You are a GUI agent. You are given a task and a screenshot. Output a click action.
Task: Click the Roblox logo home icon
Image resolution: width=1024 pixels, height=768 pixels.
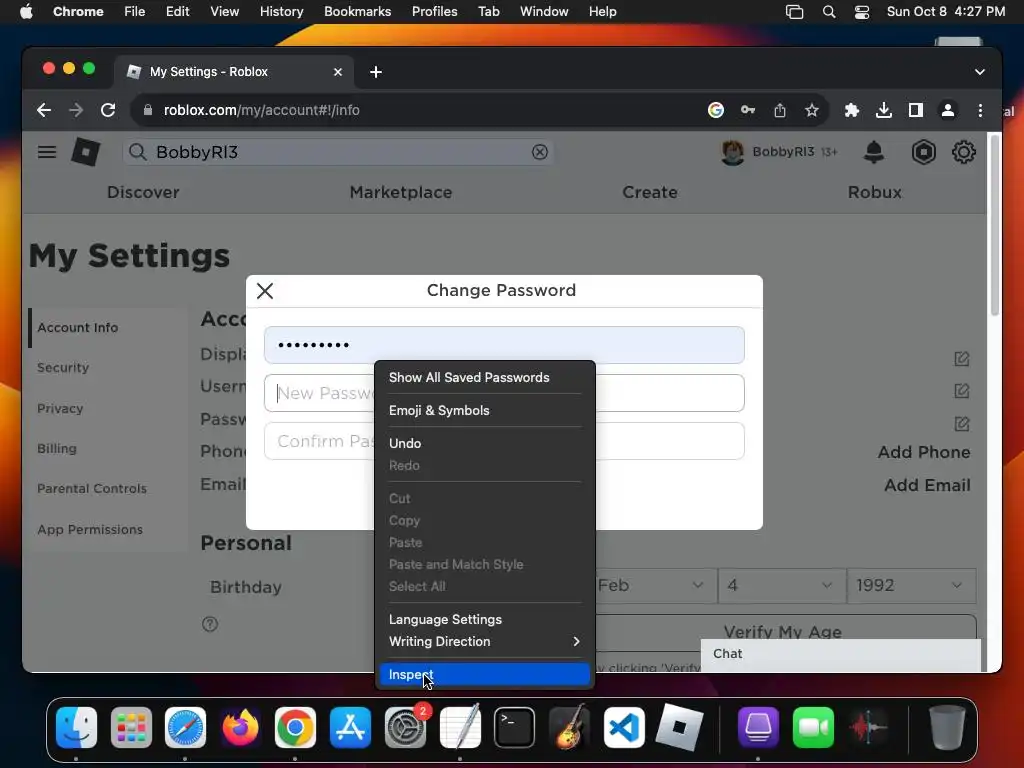86,152
